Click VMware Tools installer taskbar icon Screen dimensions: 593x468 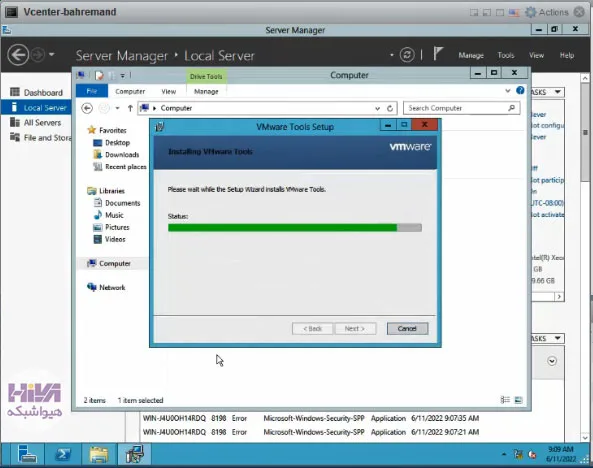[x=134, y=454]
